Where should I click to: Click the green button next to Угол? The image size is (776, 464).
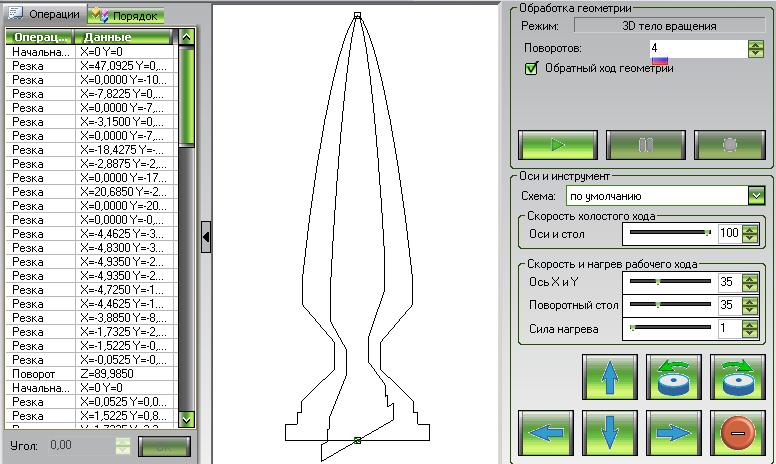pos(164,446)
